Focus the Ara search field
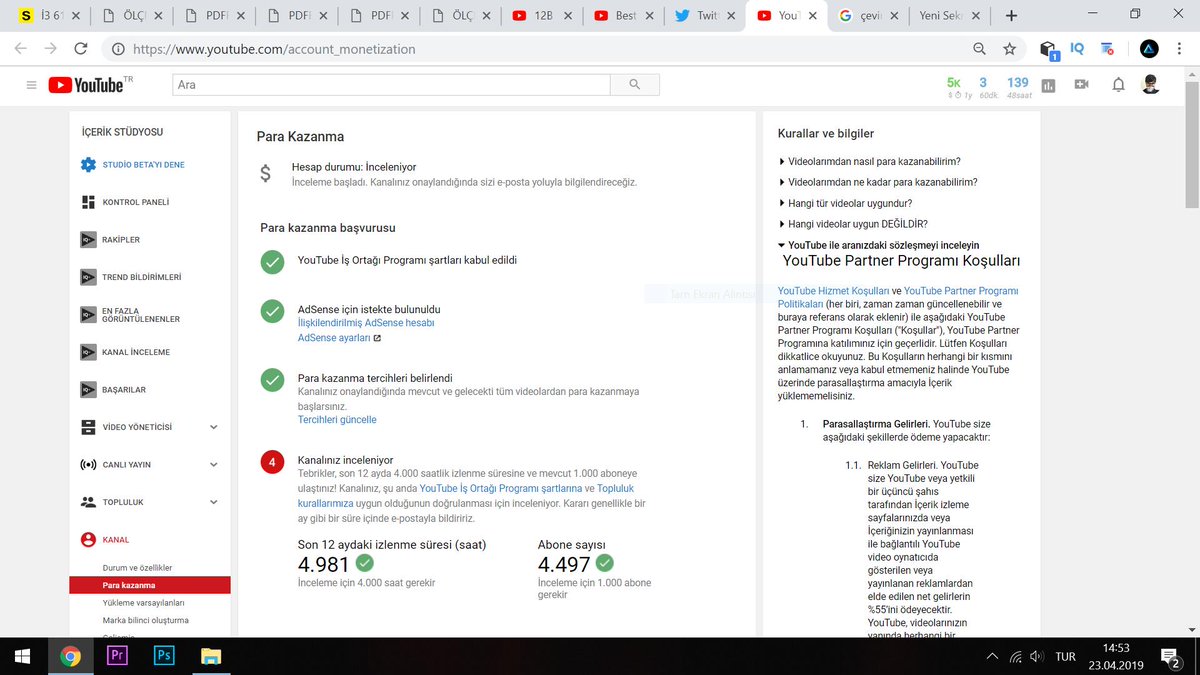Viewport: 1200px width, 675px height. click(x=391, y=85)
